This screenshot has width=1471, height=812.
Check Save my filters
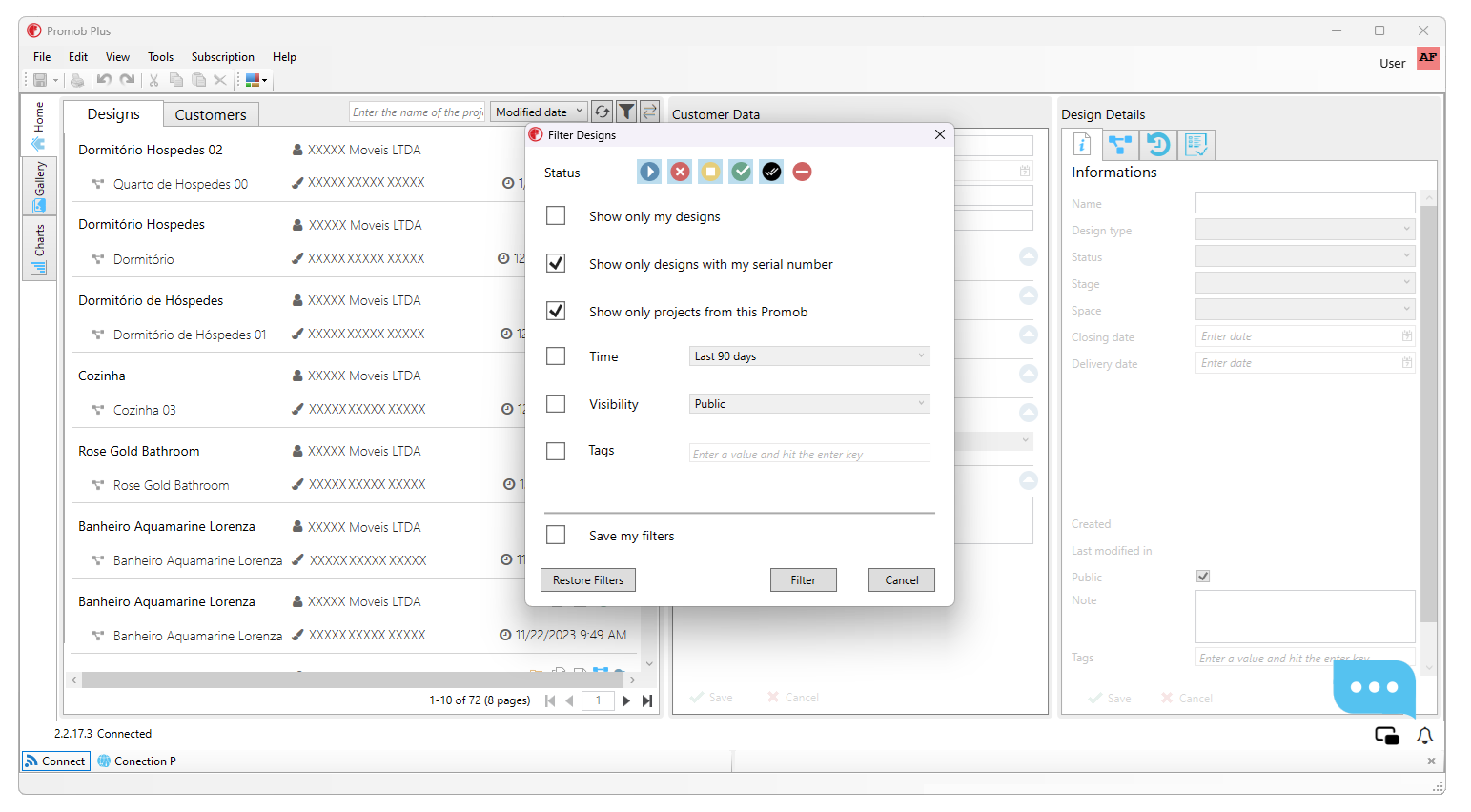coord(556,535)
